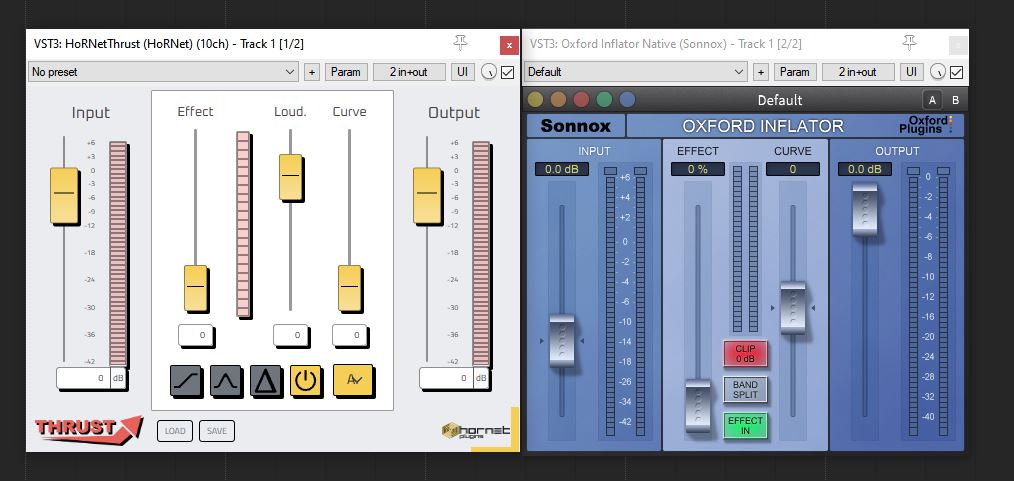Click the wet/dry knob in the HoRNetThrust header
Screen dimensions: 1014x481
tap(489, 72)
